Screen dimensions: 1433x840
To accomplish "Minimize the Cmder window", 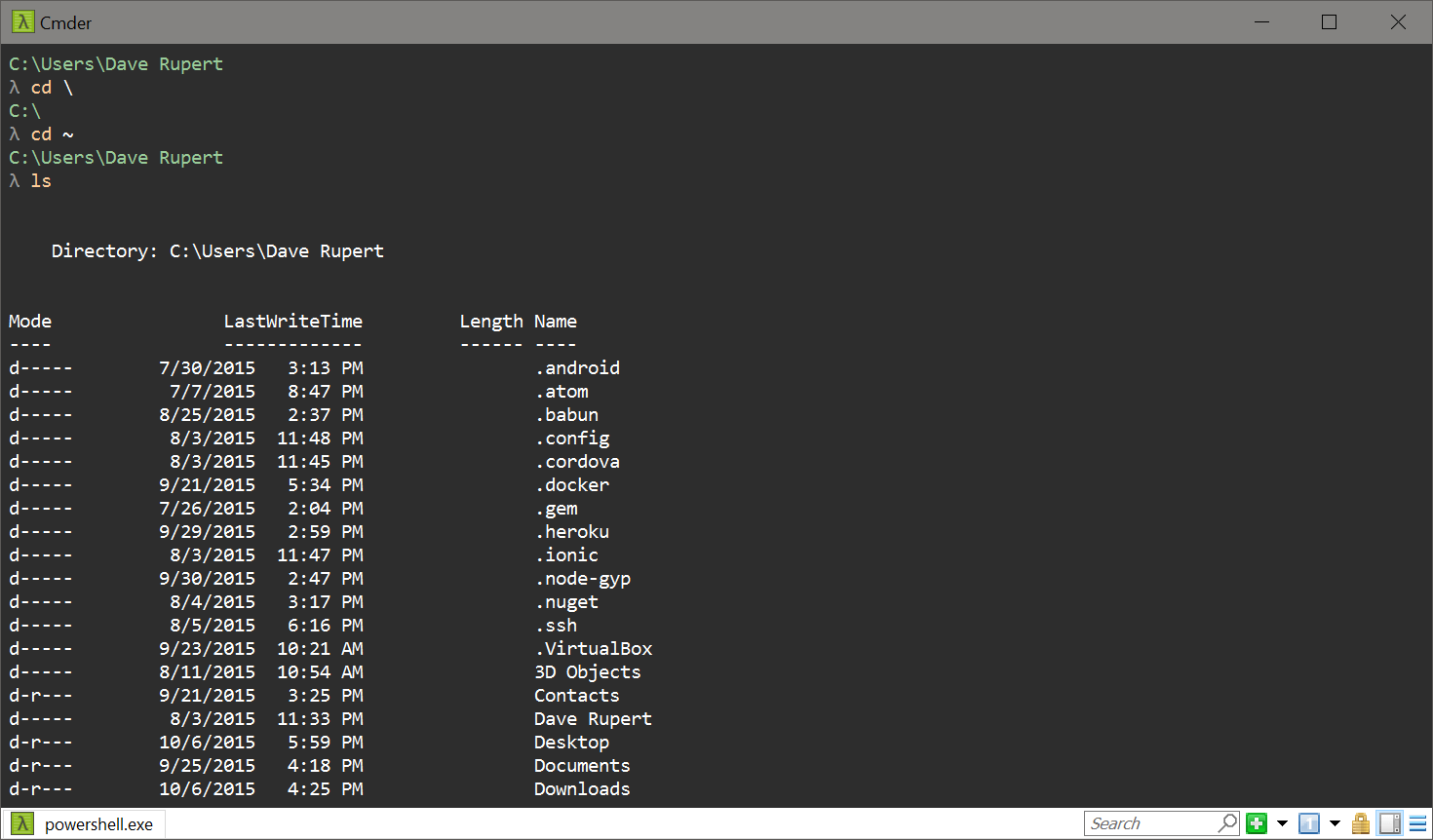I will [x=1261, y=21].
